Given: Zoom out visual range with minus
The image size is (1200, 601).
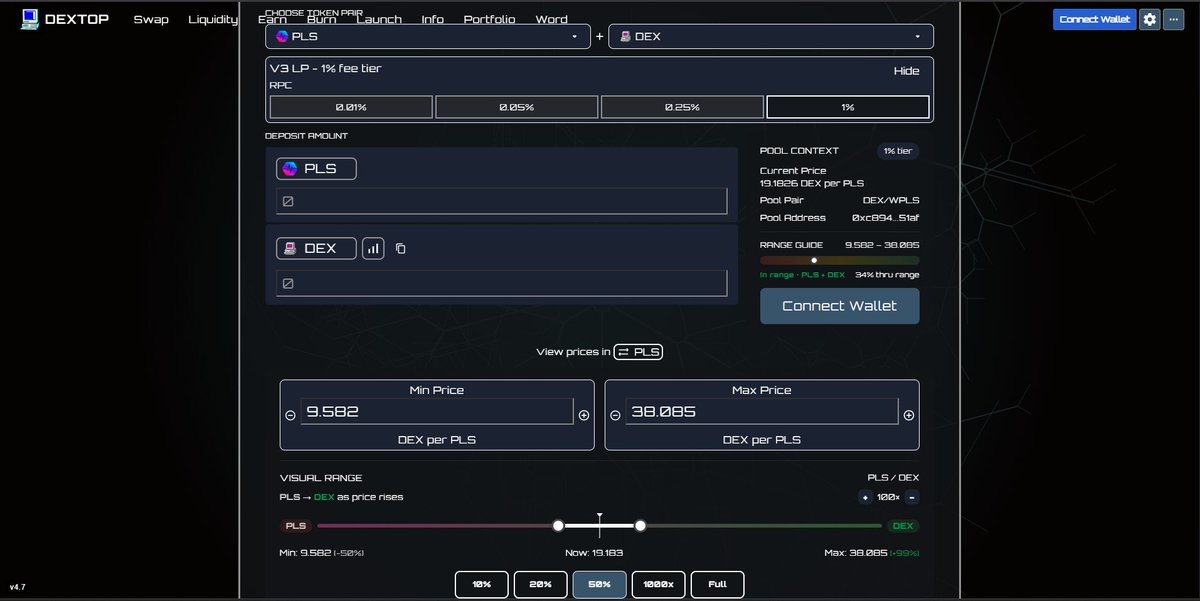Looking at the screenshot, I should pos(912,497).
